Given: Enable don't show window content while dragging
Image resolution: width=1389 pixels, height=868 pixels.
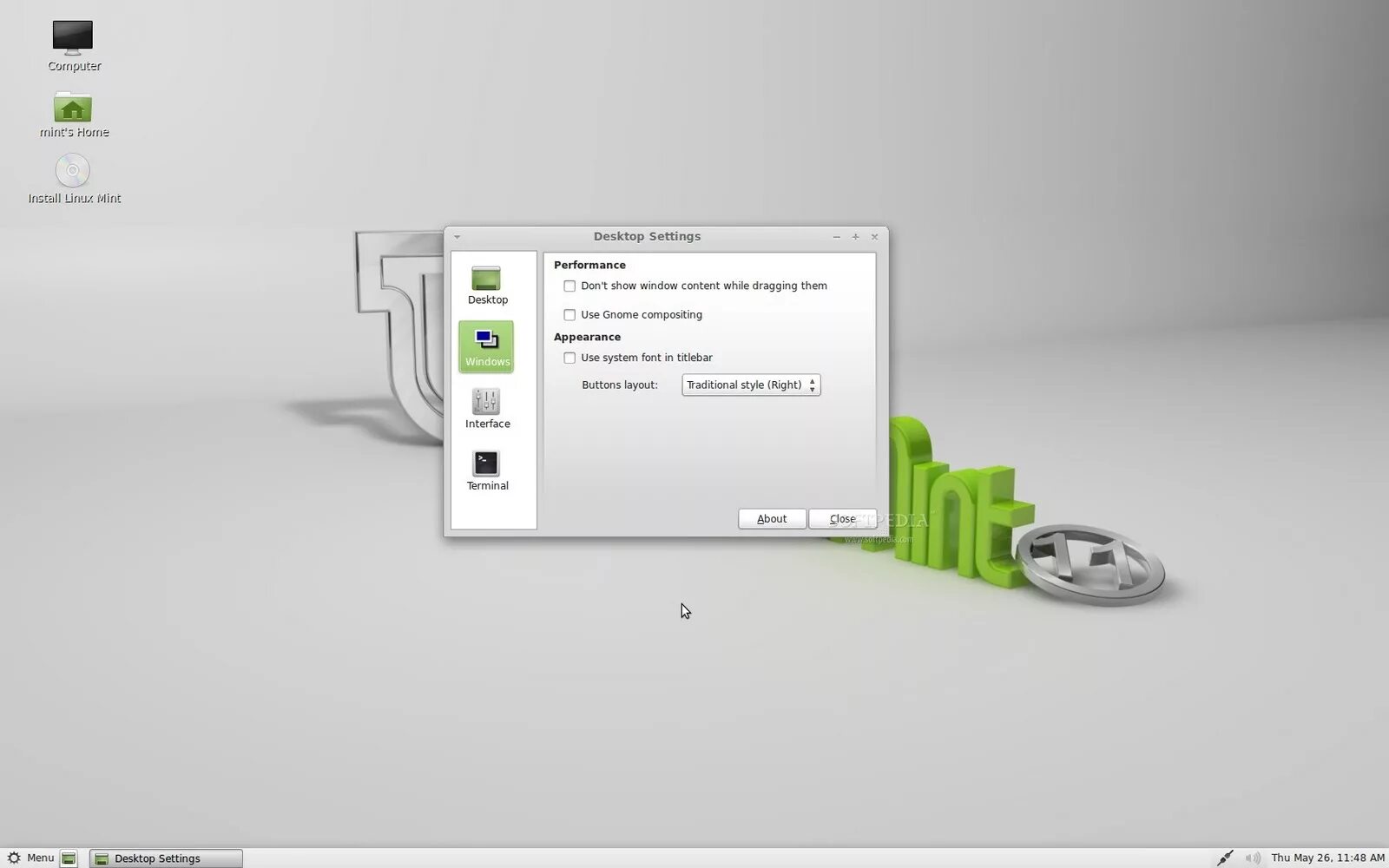Looking at the screenshot, I should pos(569,286).
